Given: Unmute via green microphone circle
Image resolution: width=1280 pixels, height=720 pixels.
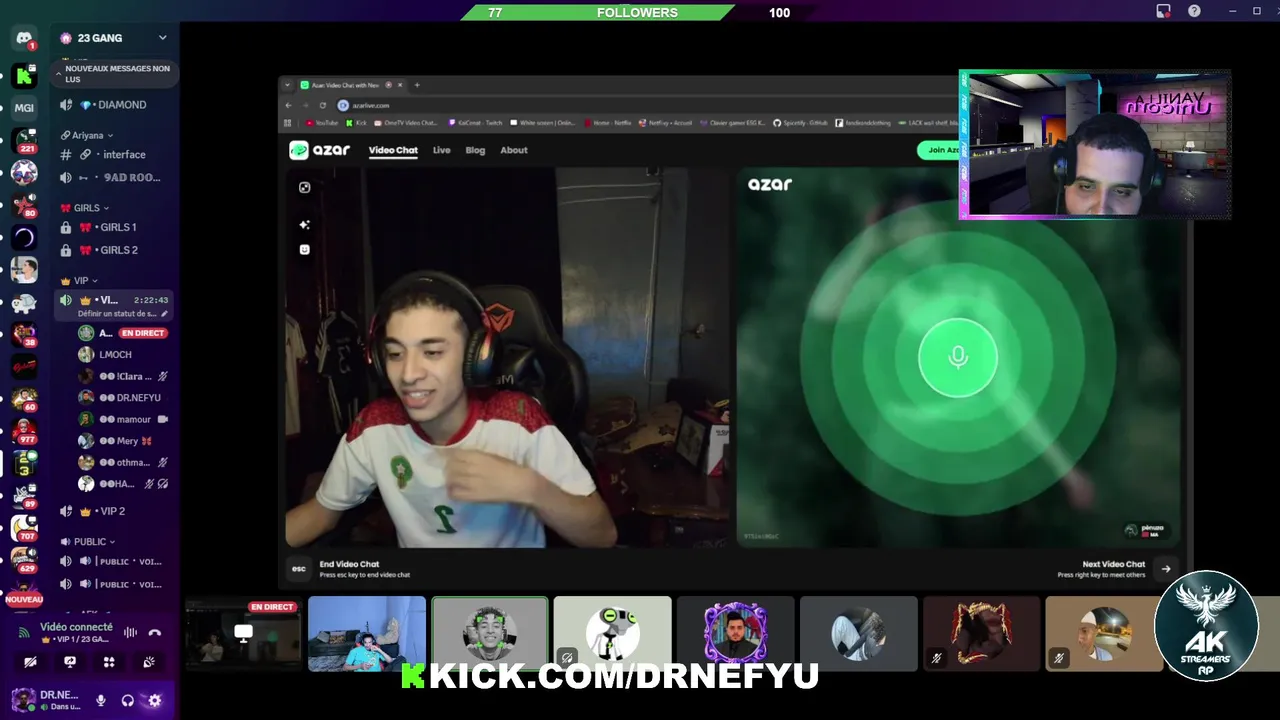Looking at the screenshot, I should coord(958,358).
